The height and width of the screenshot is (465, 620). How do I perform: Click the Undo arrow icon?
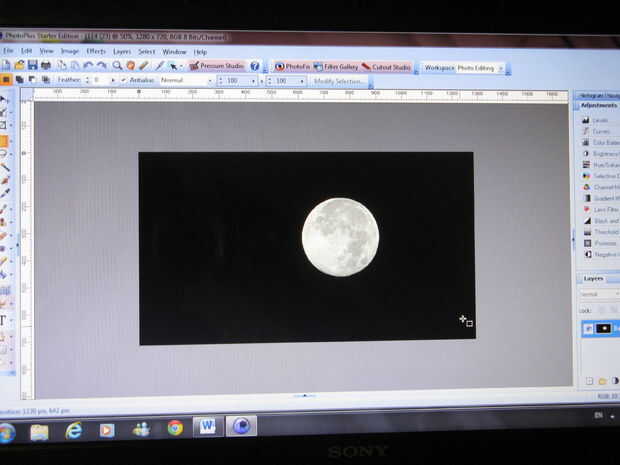coord(88,65)
